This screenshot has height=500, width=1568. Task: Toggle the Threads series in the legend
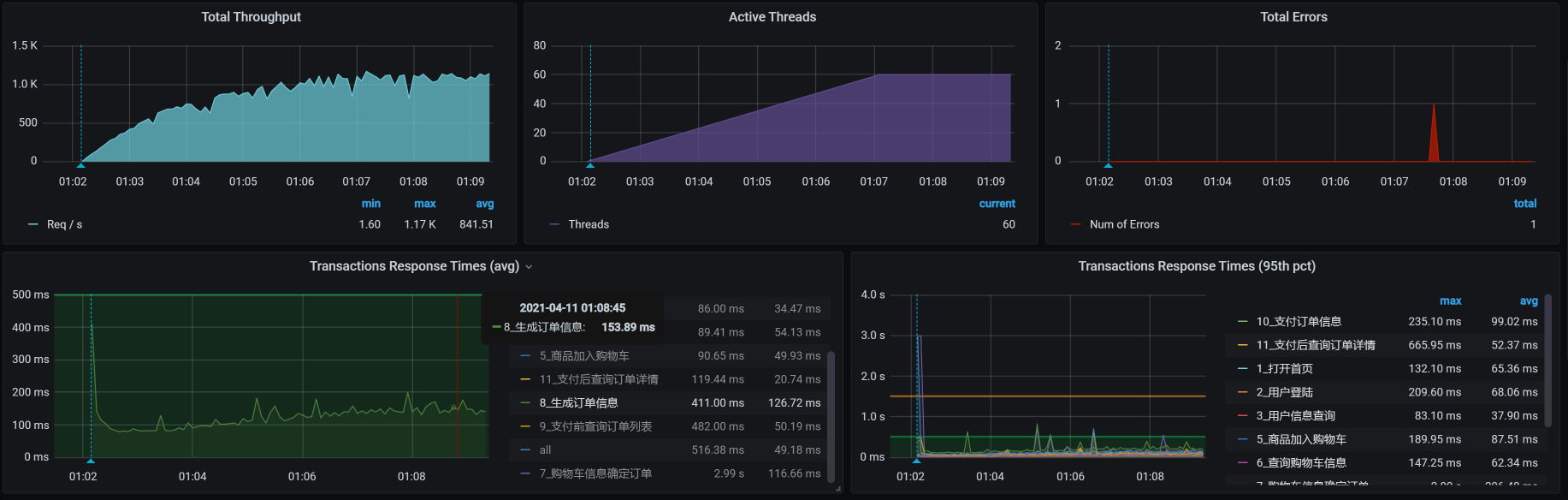pyautogui.click(x=589, y=224)
